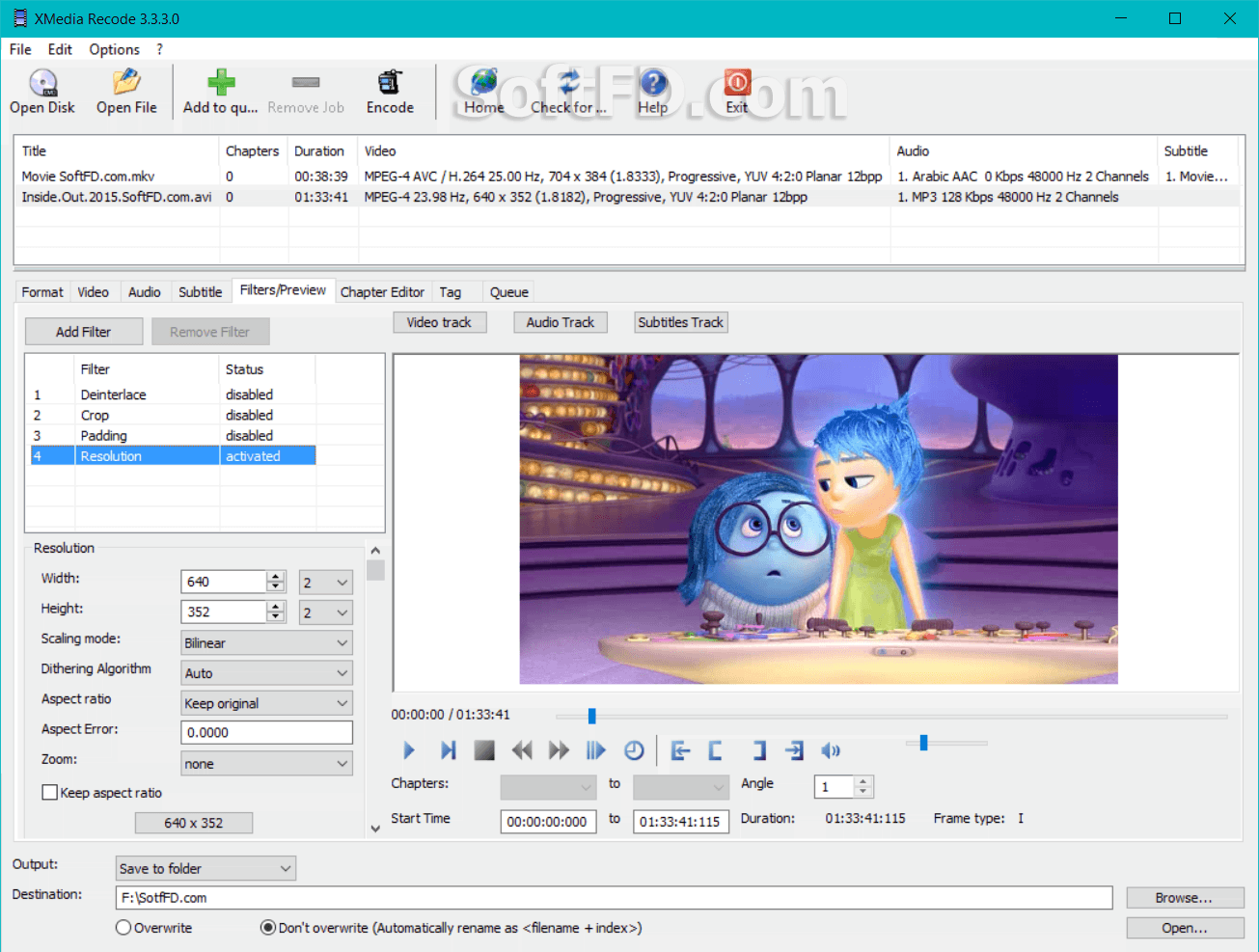The image size is (1259, 952).
Task: Click the 640 x 352 button
Action: point(193,823)
